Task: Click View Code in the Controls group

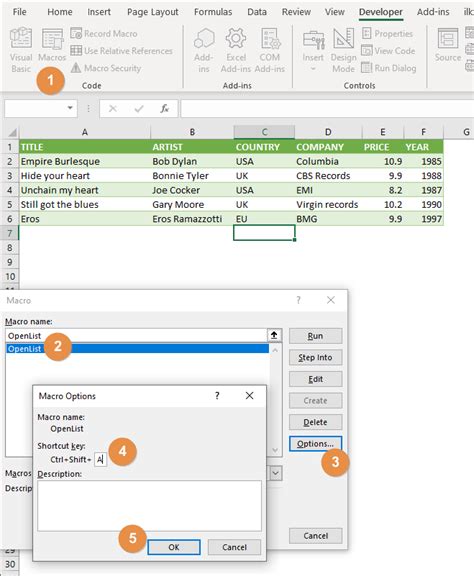Action: (x=388, y=51)
